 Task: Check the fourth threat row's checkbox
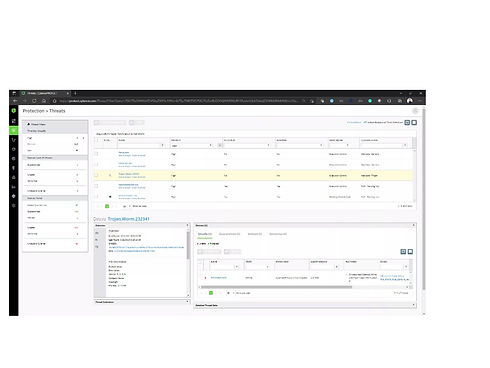point(96,186)
